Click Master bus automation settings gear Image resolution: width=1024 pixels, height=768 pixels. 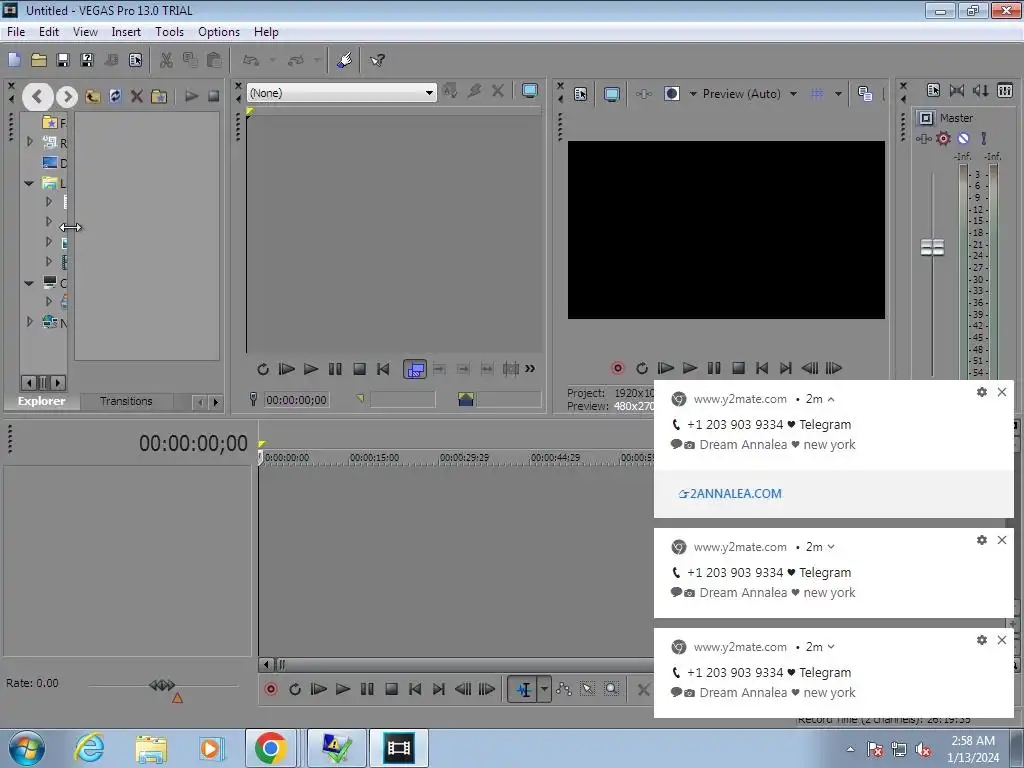(x=943, y=138)
